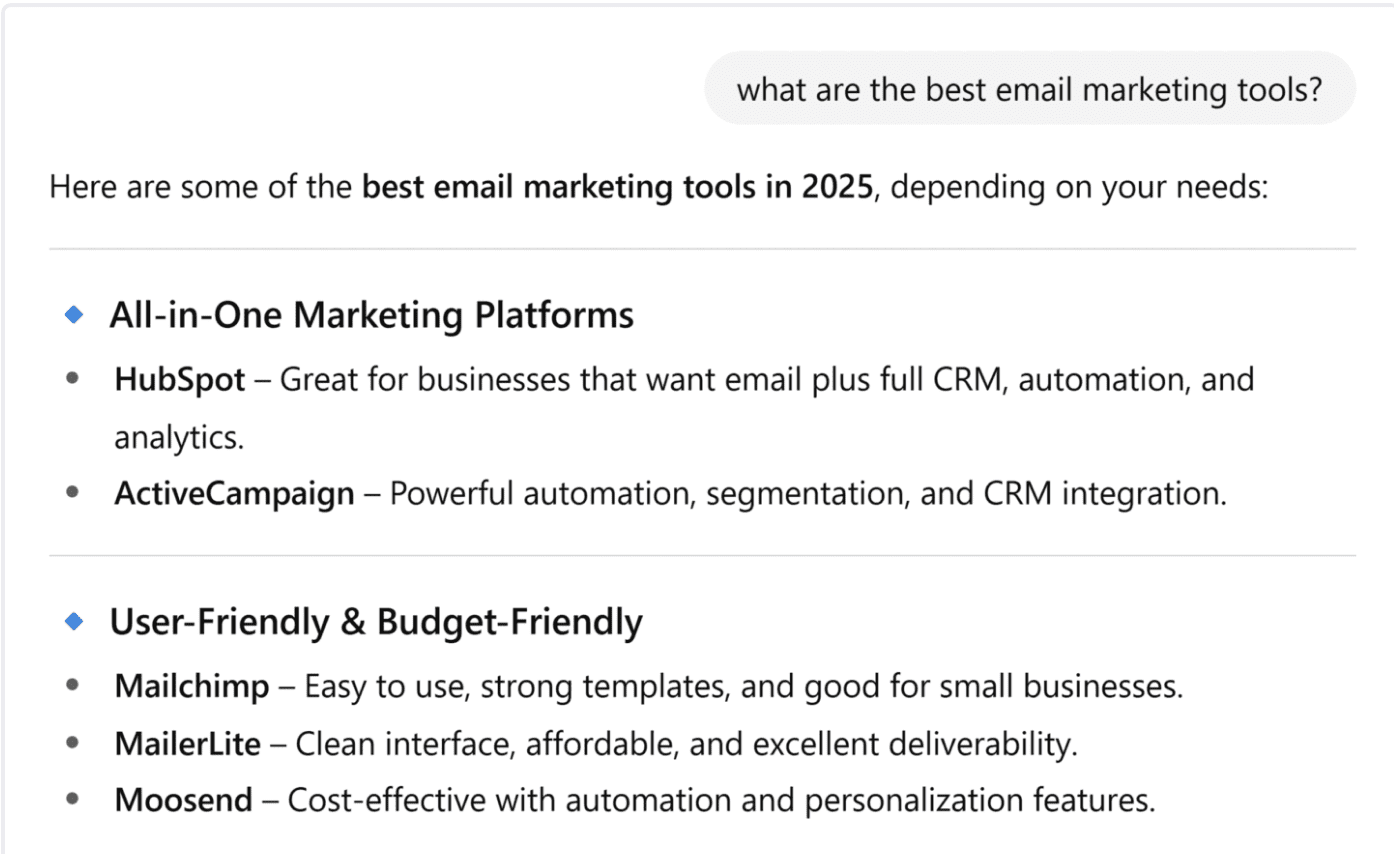Click the word "analytics." under HubSpot
This screenshot has height=854, width=1394.
[179, 437]
